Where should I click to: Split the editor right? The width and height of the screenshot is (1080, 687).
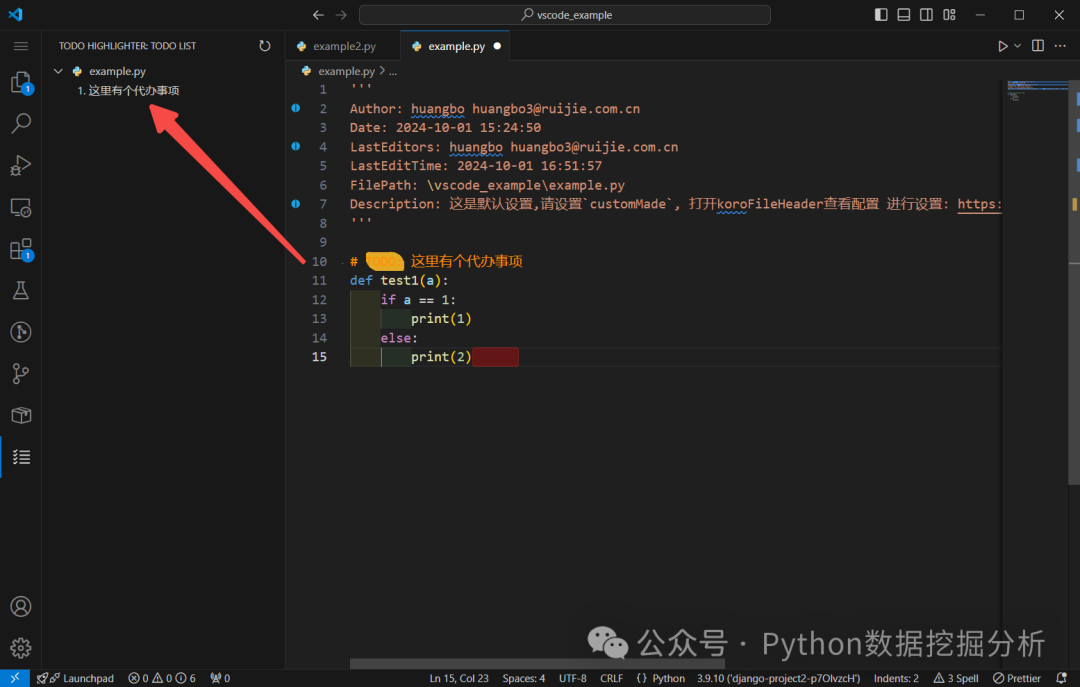point(1038,46)
